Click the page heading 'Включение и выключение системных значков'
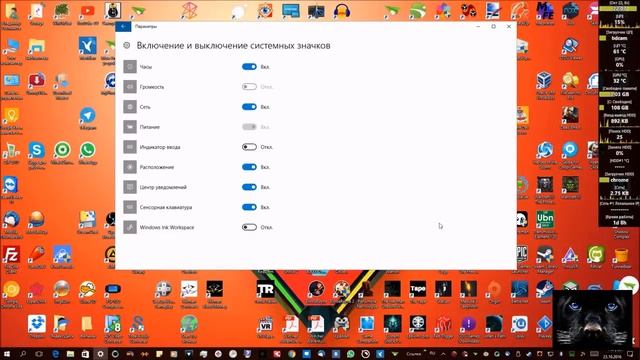This screenshot has width=640, height=360. (x=233, y=45)
